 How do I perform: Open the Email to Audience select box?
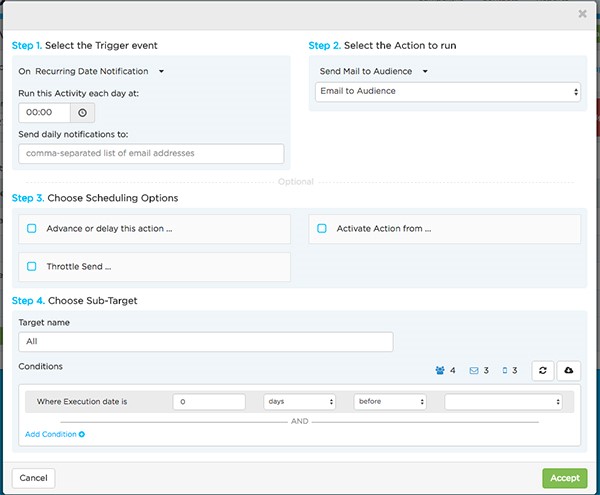click(448, 92)
